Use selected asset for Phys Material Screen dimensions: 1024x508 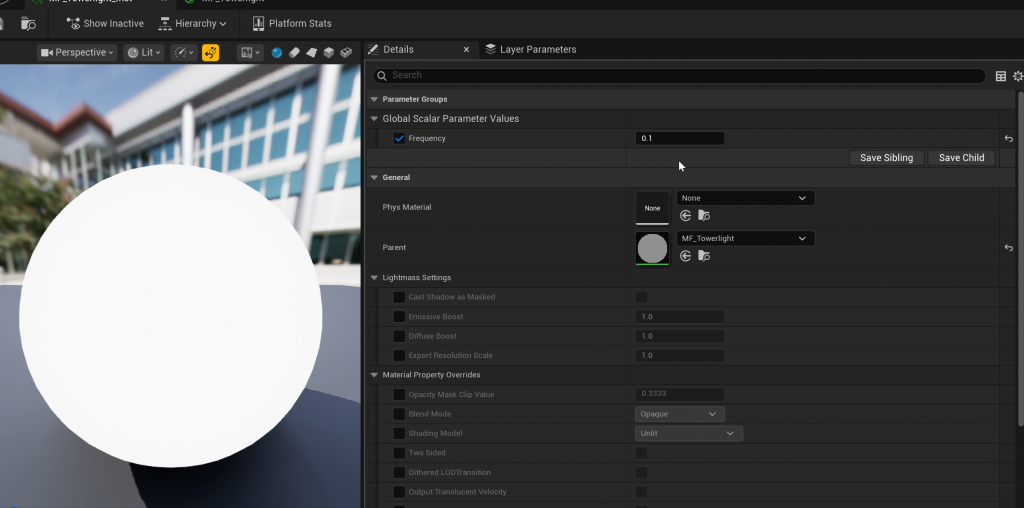pyautogui.click(x=686, y=215)
